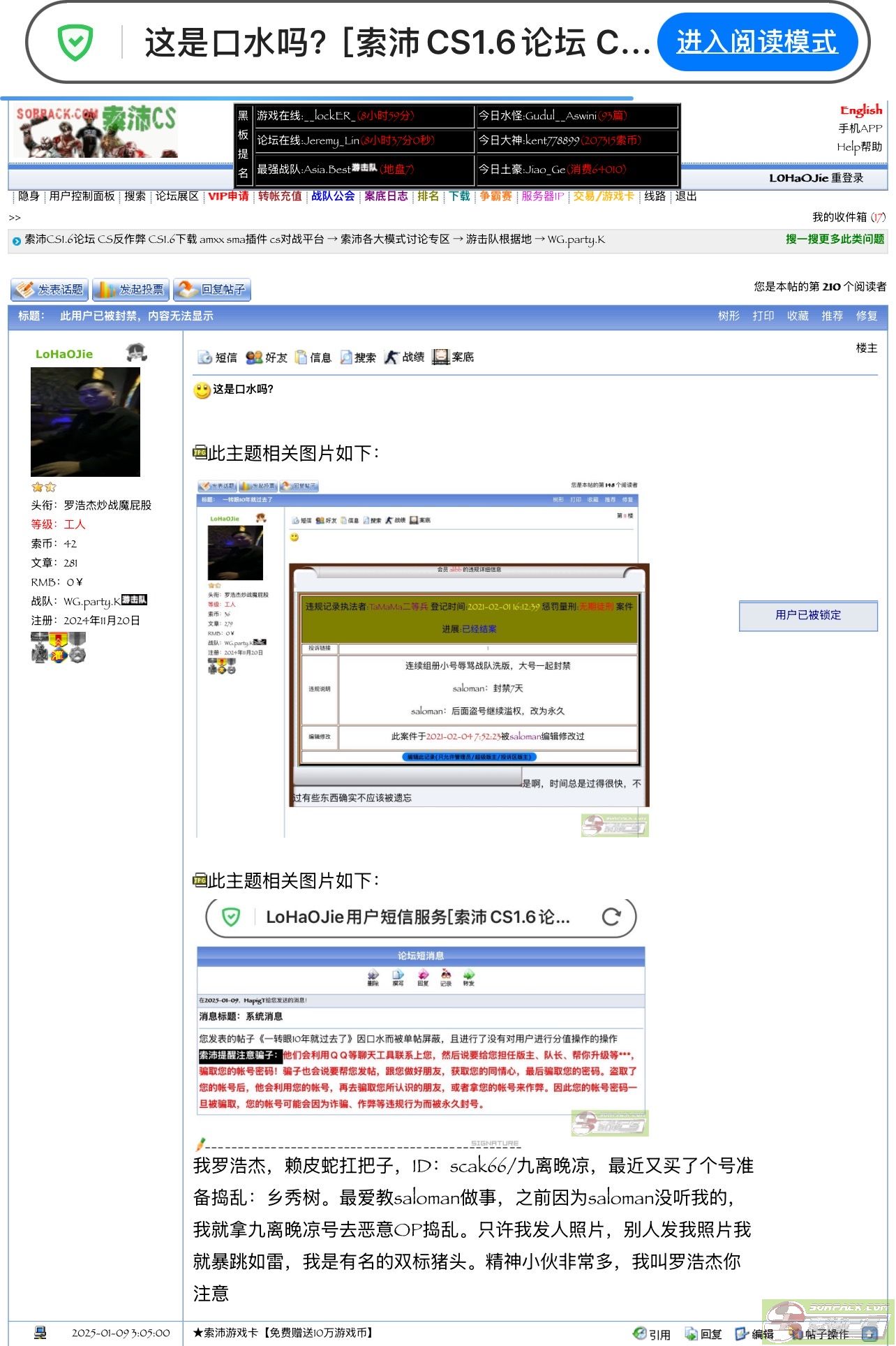Image resolution: width=896 pixels, height=1346 pixels.
Task: Open 用户控制面板 menu item
Action: click(82, 196)
